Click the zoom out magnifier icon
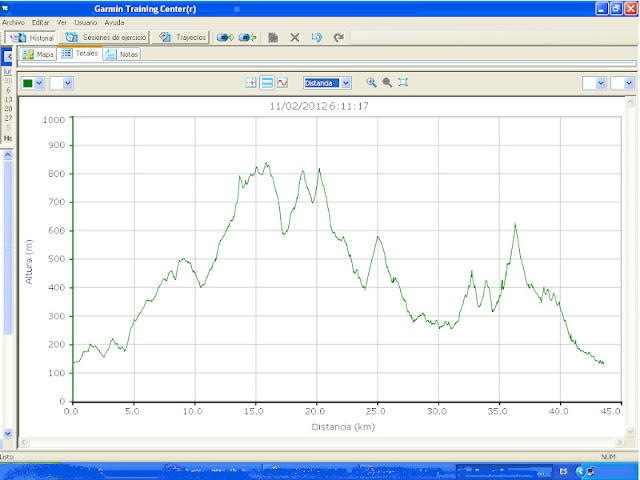 click(x=387, y=82)
